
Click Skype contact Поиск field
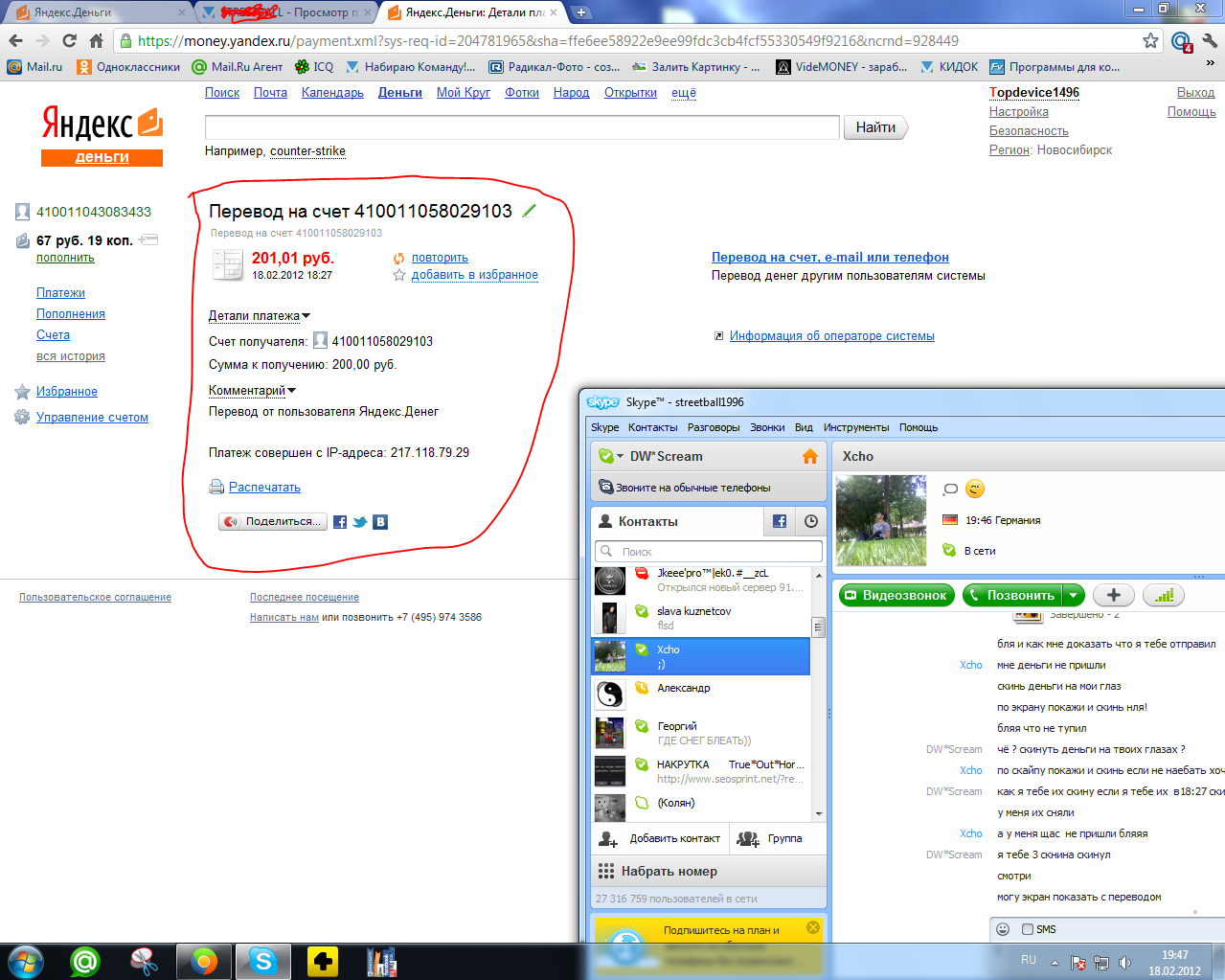coord(709,552)
